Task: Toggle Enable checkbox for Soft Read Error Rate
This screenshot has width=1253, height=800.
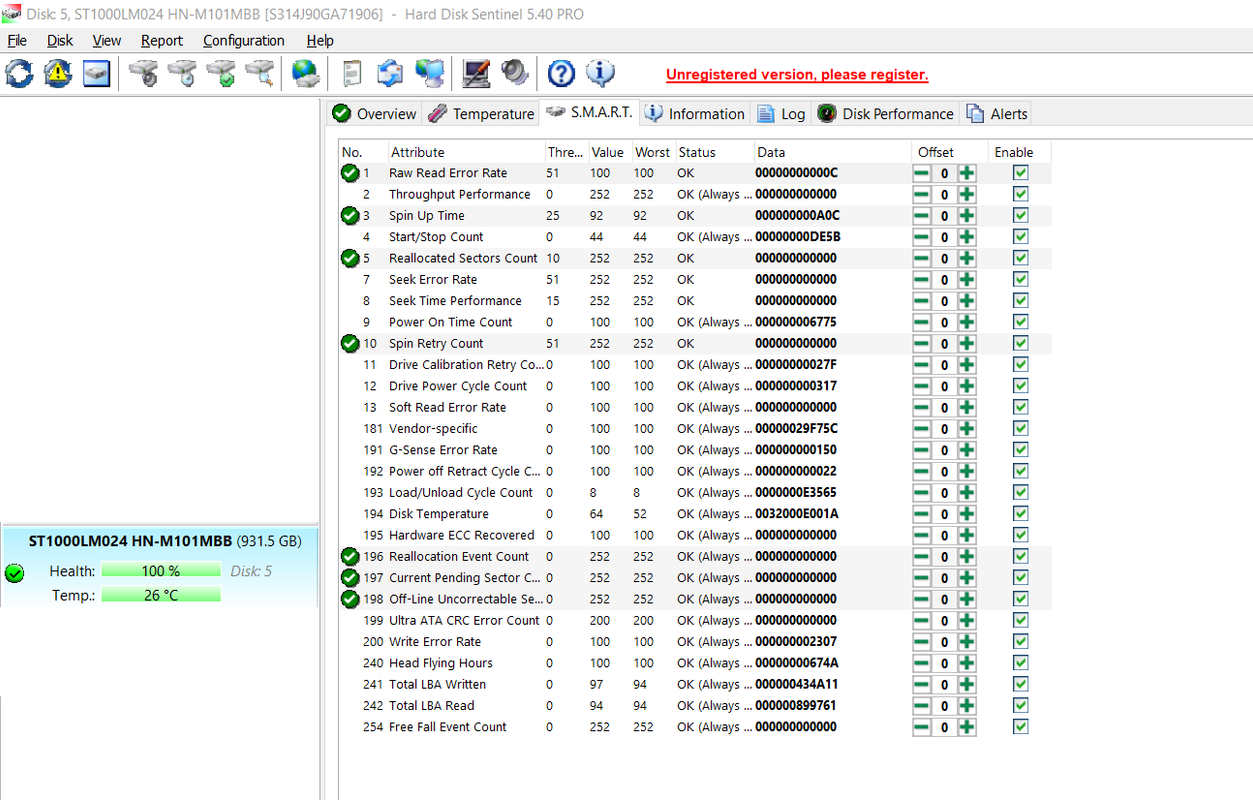Action: 1020,407
